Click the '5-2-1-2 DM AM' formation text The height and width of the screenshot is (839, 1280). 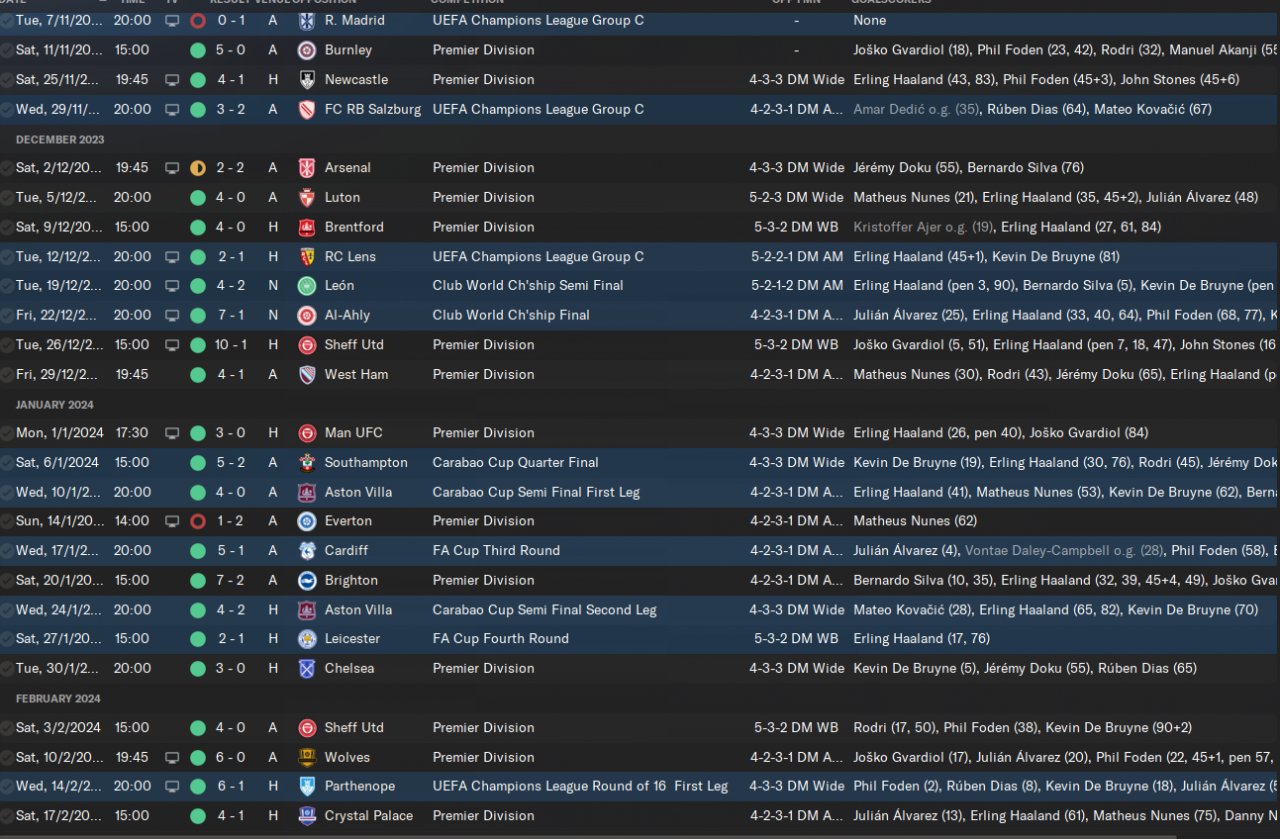pos(797,286)
